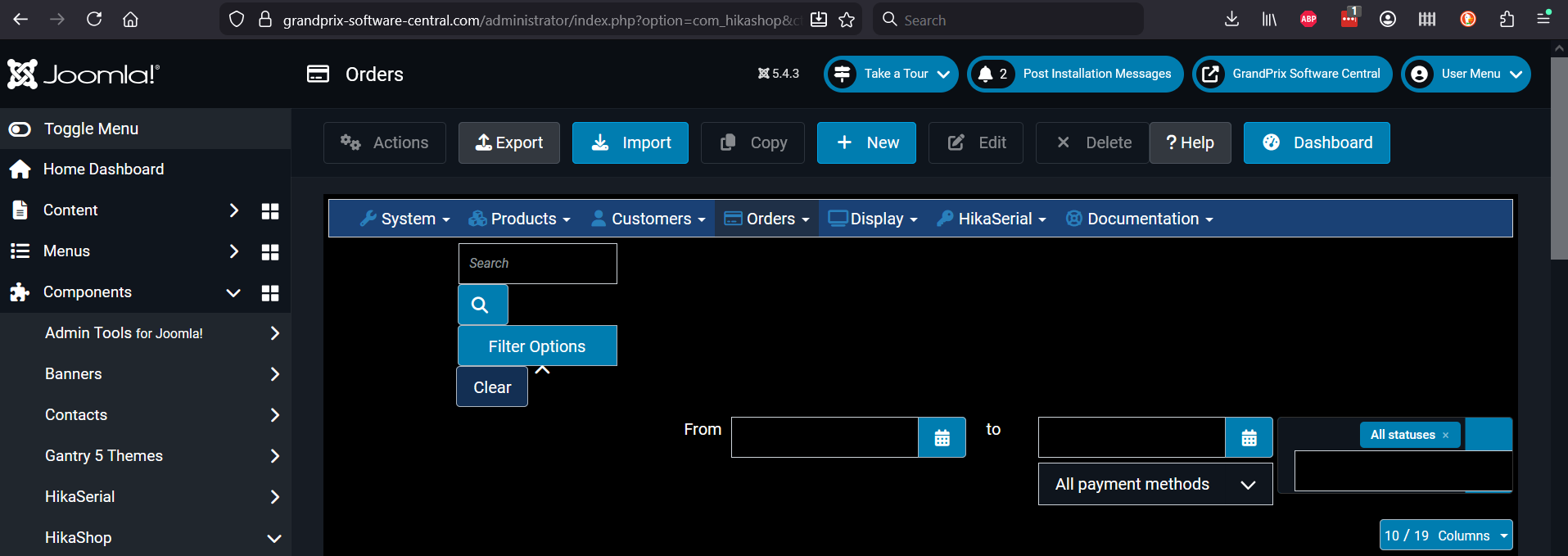
Task: Open the Adblock Plus extension icon
Action: (x=1308, y=19)
